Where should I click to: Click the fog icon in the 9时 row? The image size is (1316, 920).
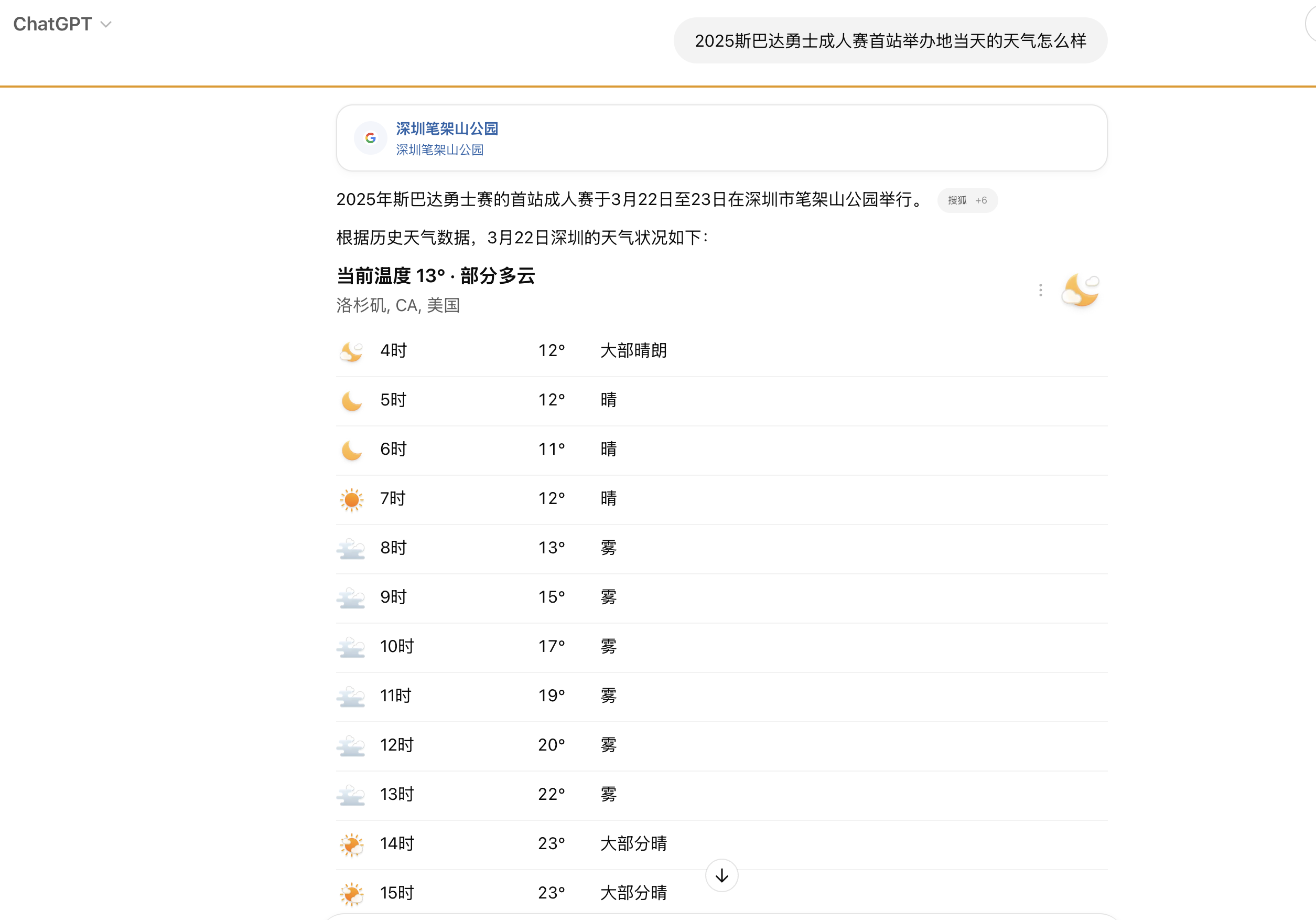tap(351, 597)
